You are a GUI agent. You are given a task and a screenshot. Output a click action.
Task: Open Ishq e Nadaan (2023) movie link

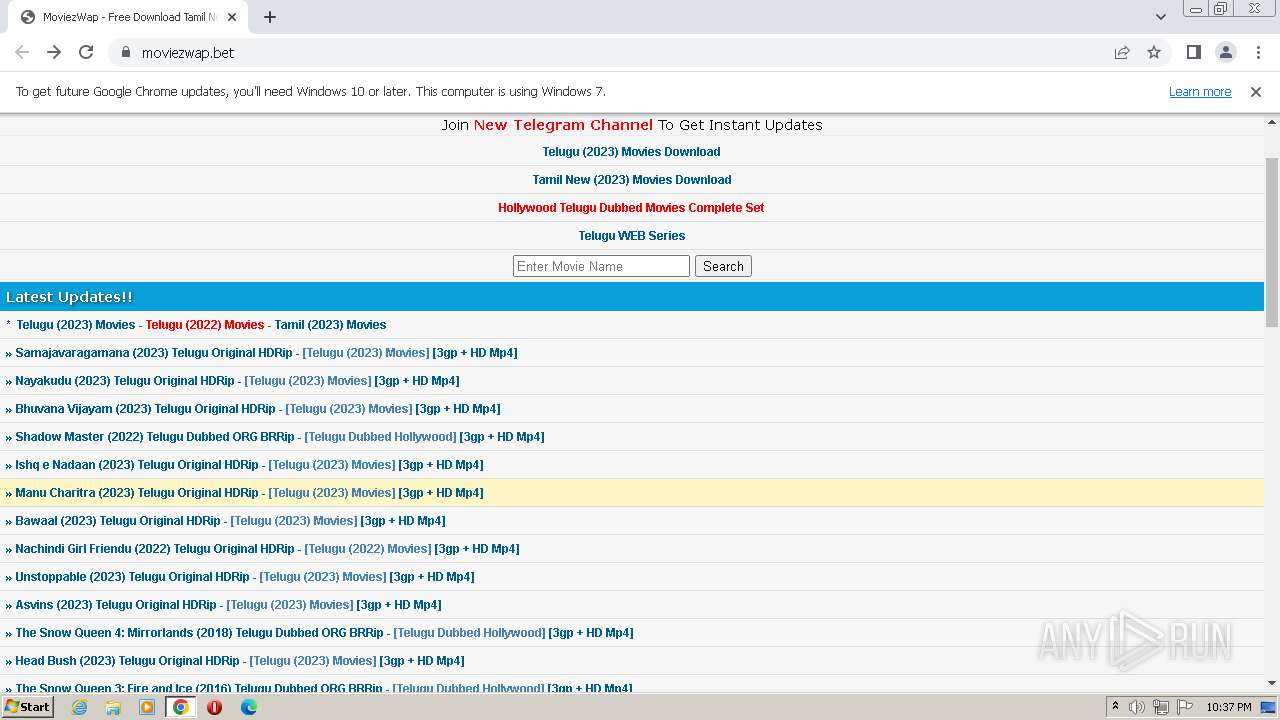coord(137,465)
